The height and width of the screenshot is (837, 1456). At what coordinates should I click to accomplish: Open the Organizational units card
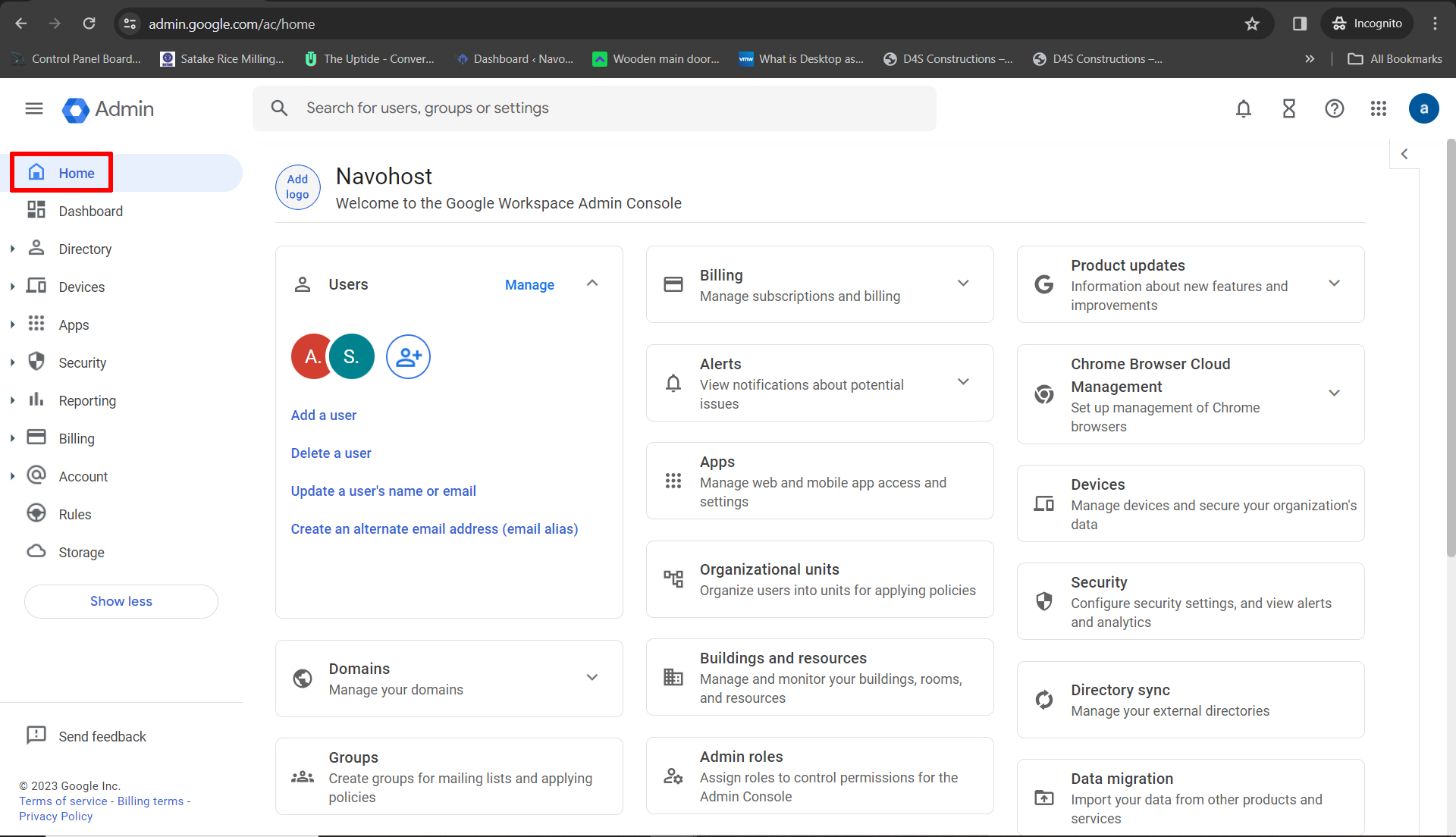820,579
